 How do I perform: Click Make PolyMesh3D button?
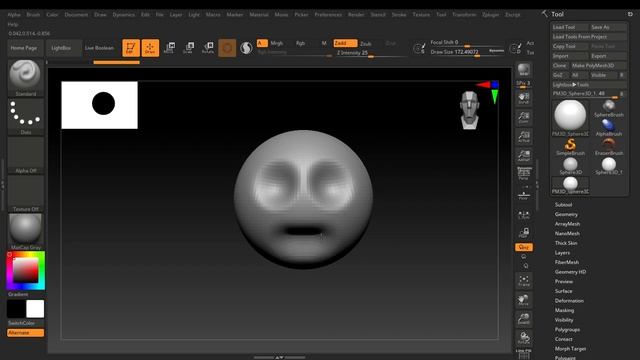(x=598, y=65)
